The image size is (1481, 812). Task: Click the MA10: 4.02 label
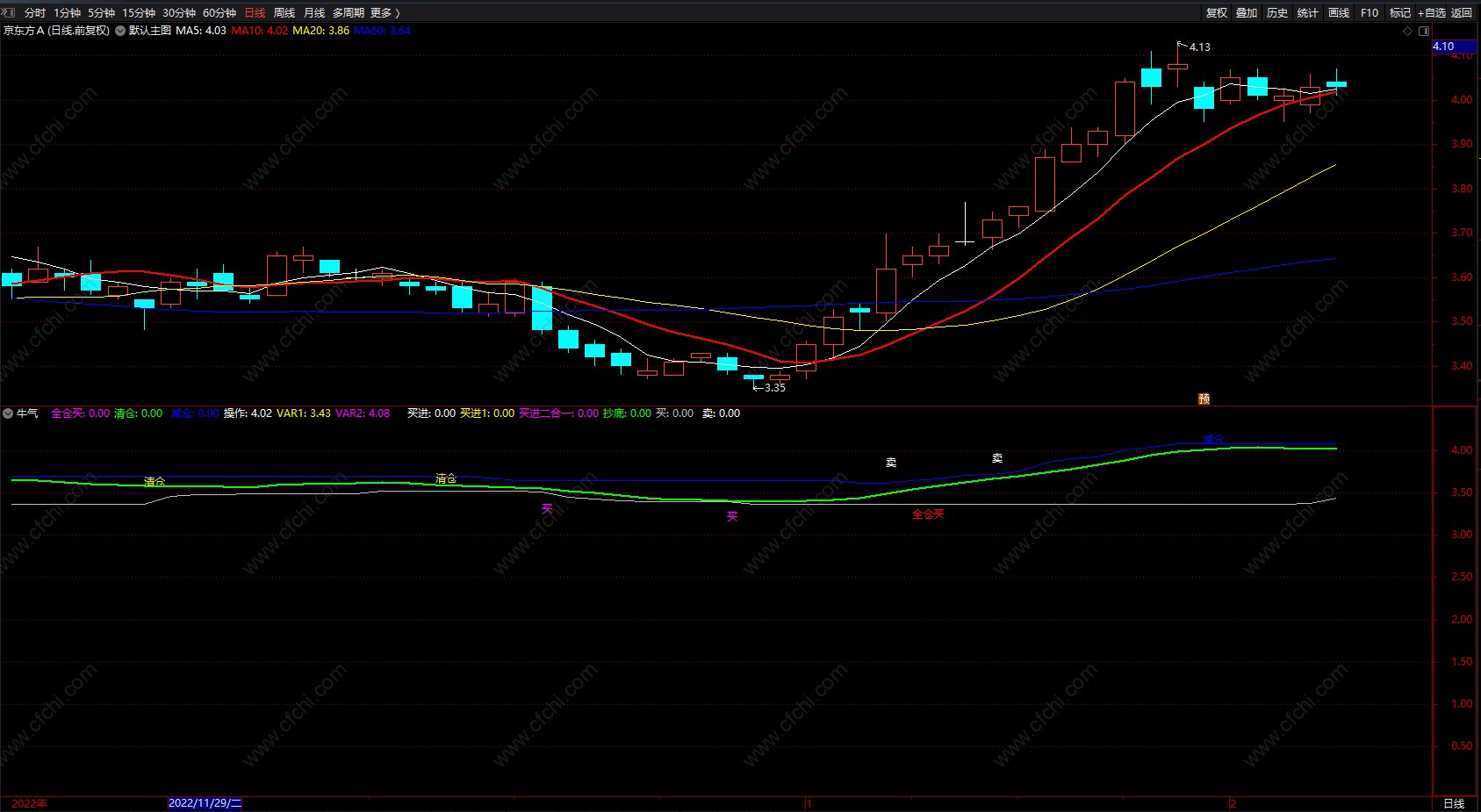[x=259, y=31]
